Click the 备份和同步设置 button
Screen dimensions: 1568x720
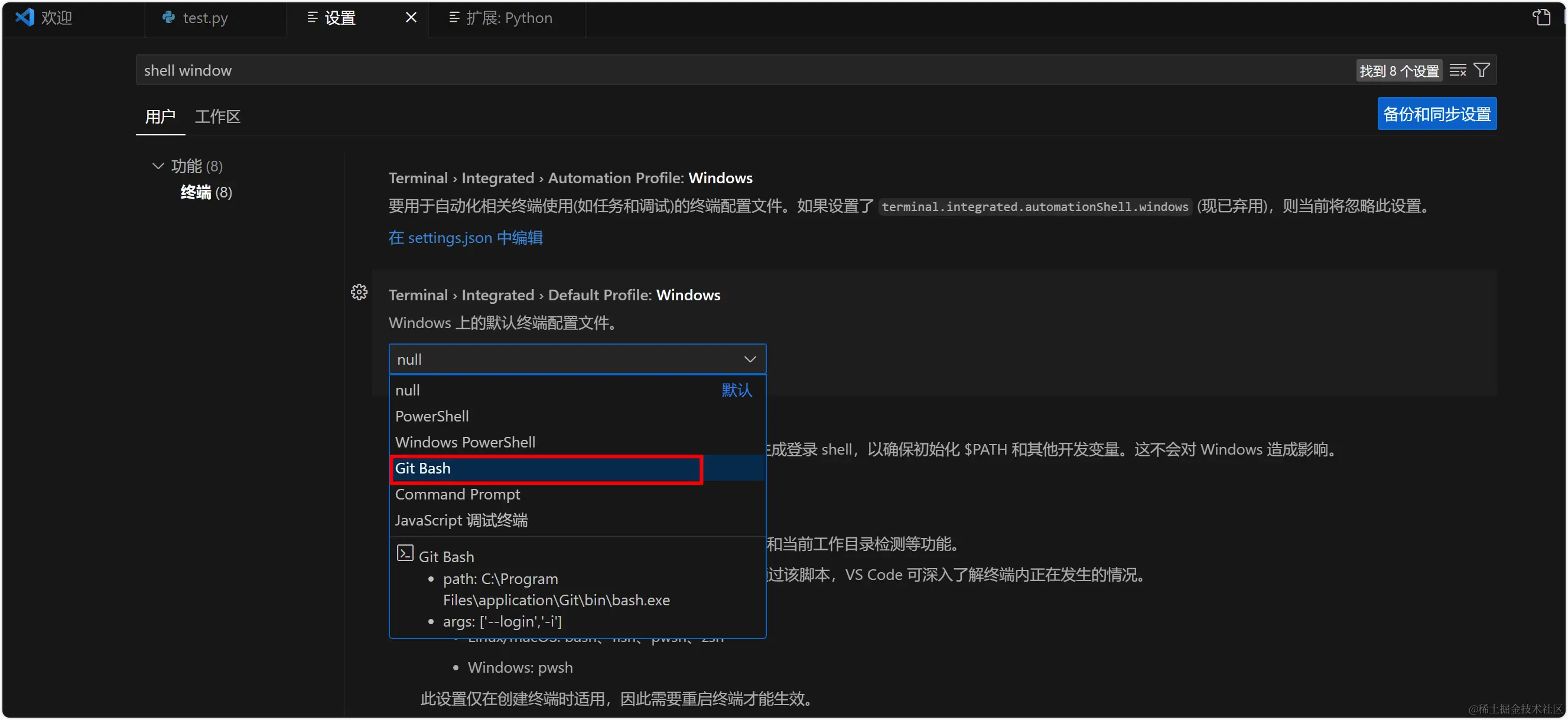(1436, 113)
